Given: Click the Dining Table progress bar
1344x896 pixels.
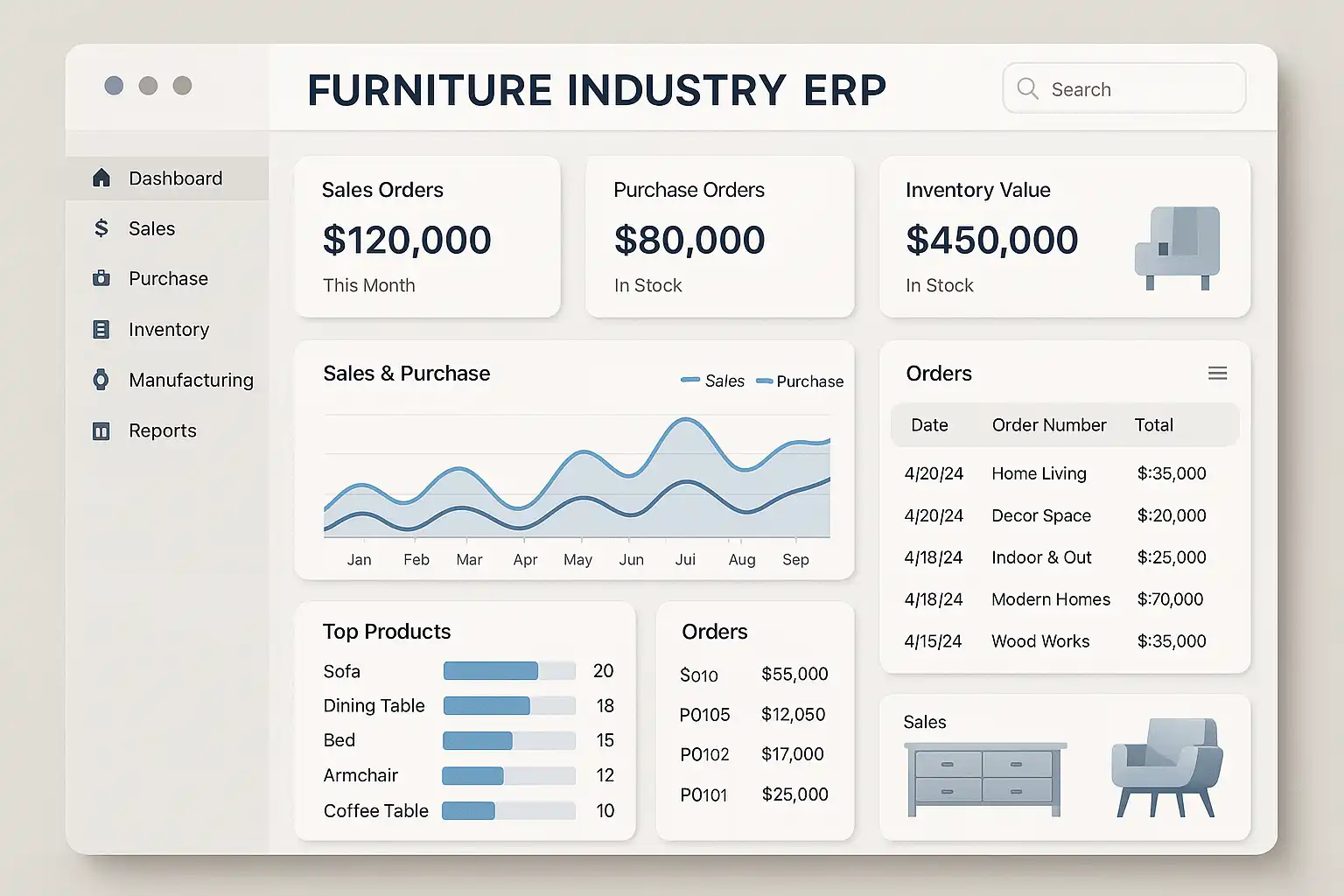Looking at the screenshot, I should pyautogui.click(x=509, y=705).
